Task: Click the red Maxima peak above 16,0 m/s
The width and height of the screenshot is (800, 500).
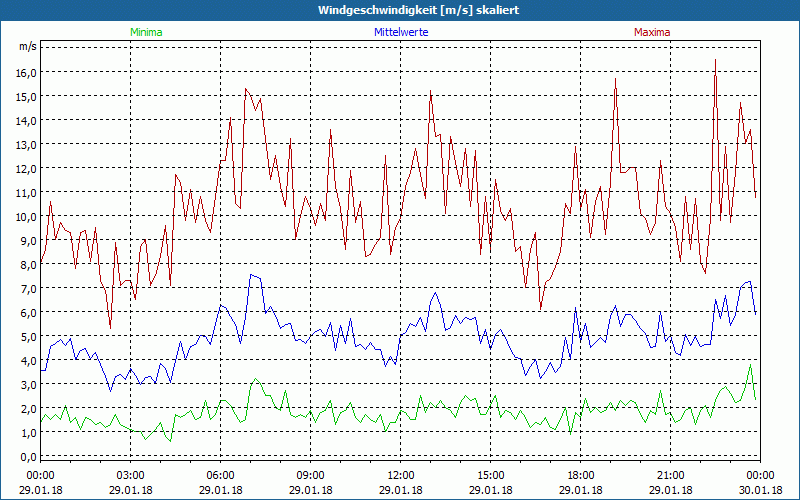Action: pos(715,60)
